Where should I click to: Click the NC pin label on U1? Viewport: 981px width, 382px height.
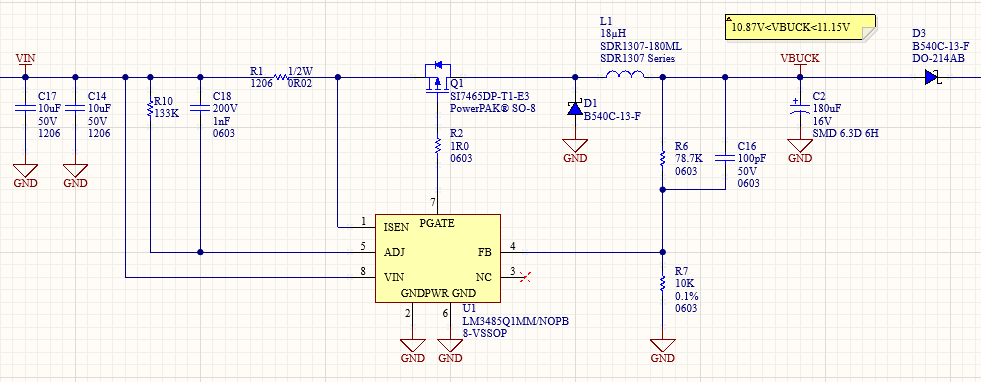[484, 278]
